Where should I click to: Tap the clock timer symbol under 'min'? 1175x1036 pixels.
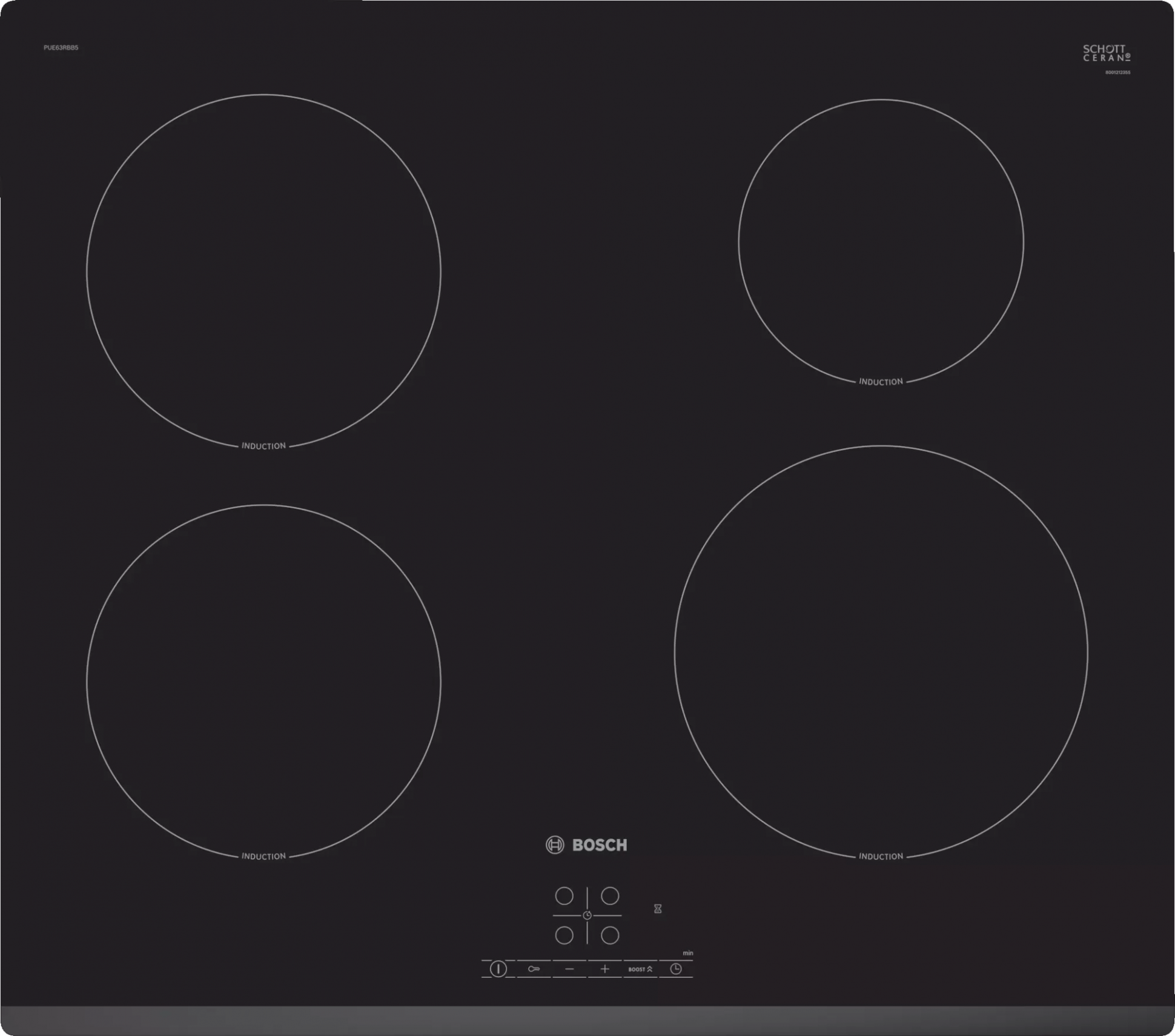click(x=676, y=969)
